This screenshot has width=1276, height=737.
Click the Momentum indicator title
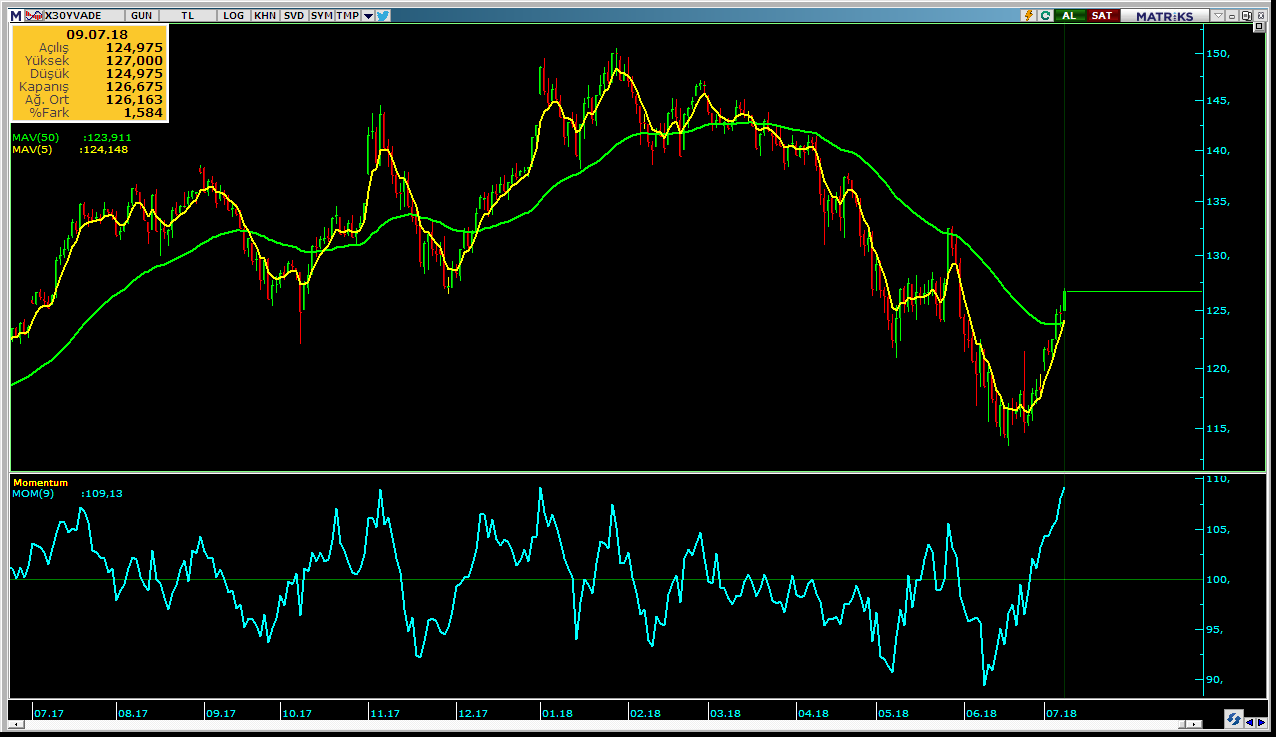click(40, 483)
